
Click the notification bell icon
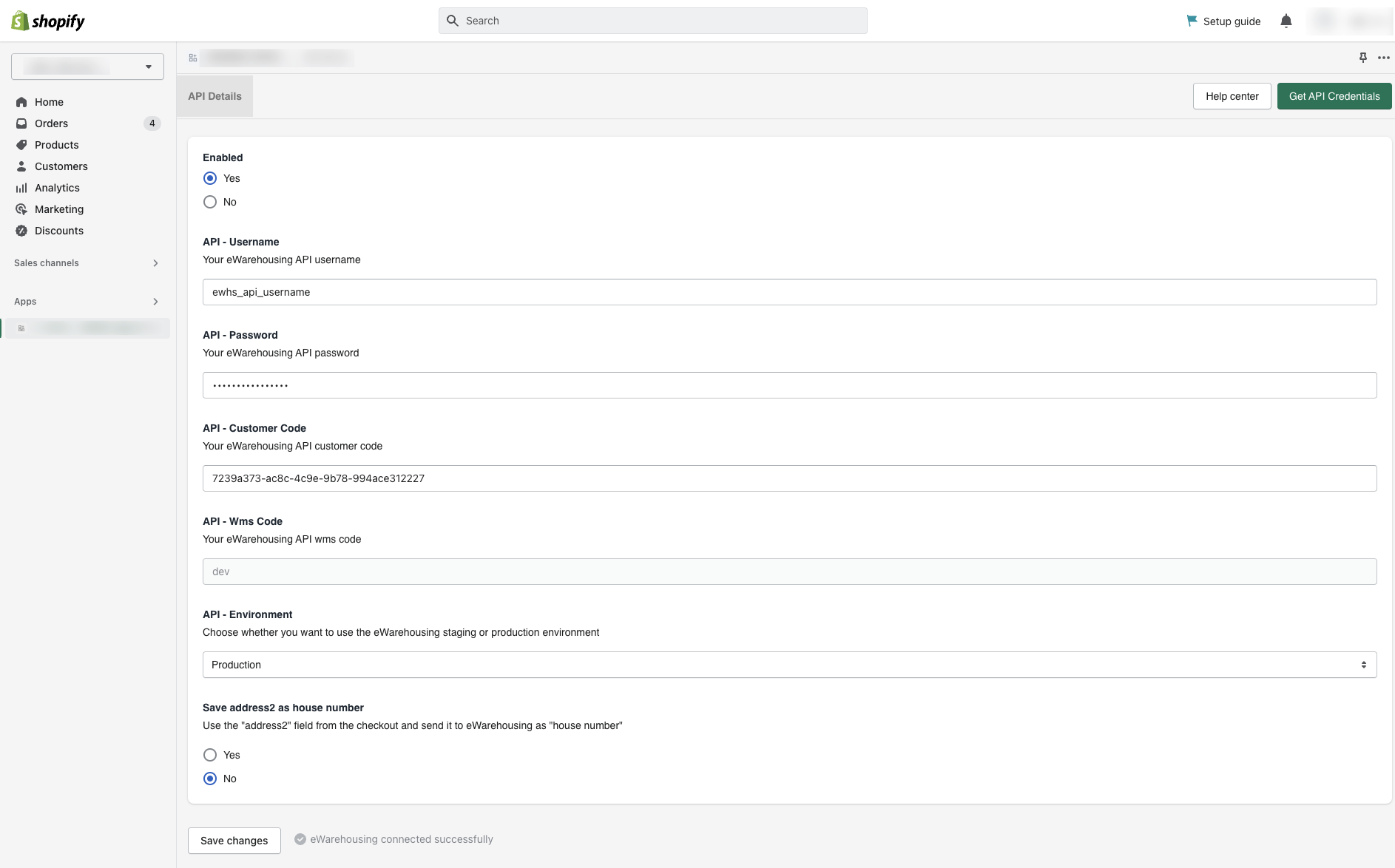1286,21
